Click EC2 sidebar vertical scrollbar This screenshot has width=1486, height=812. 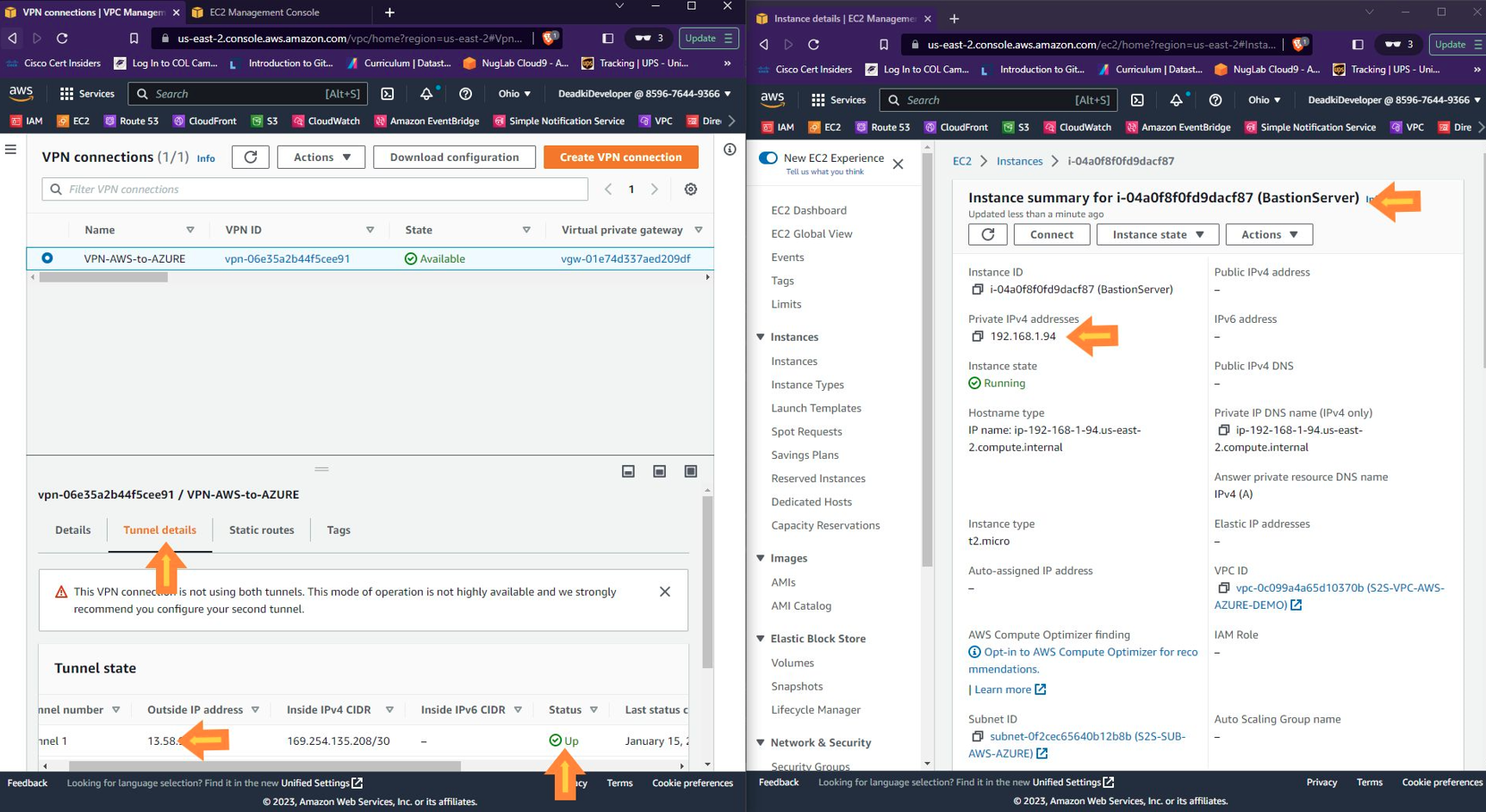click(927, 360)
